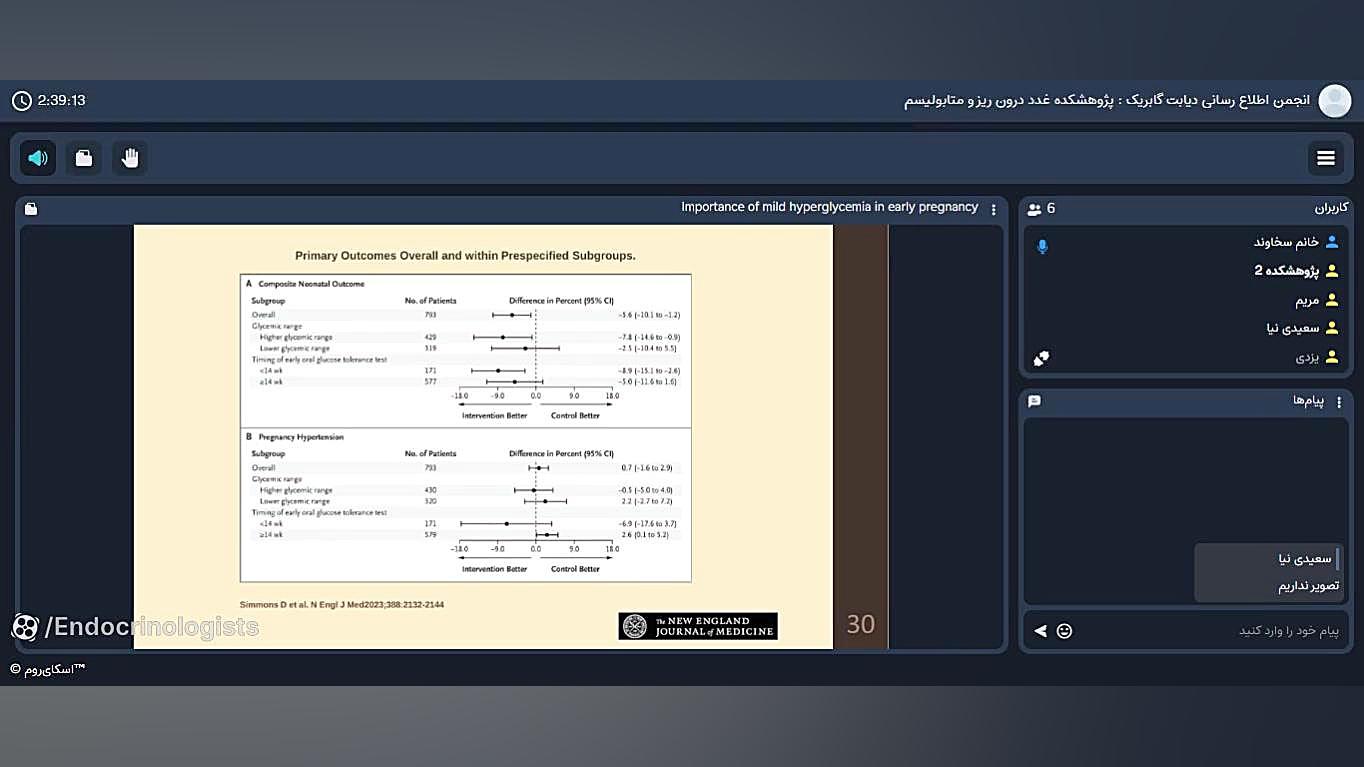Raise hand using the hand icon
The width and height of the screenshot is (1364, 767).
pyautogui.click(x=130, y=158)
